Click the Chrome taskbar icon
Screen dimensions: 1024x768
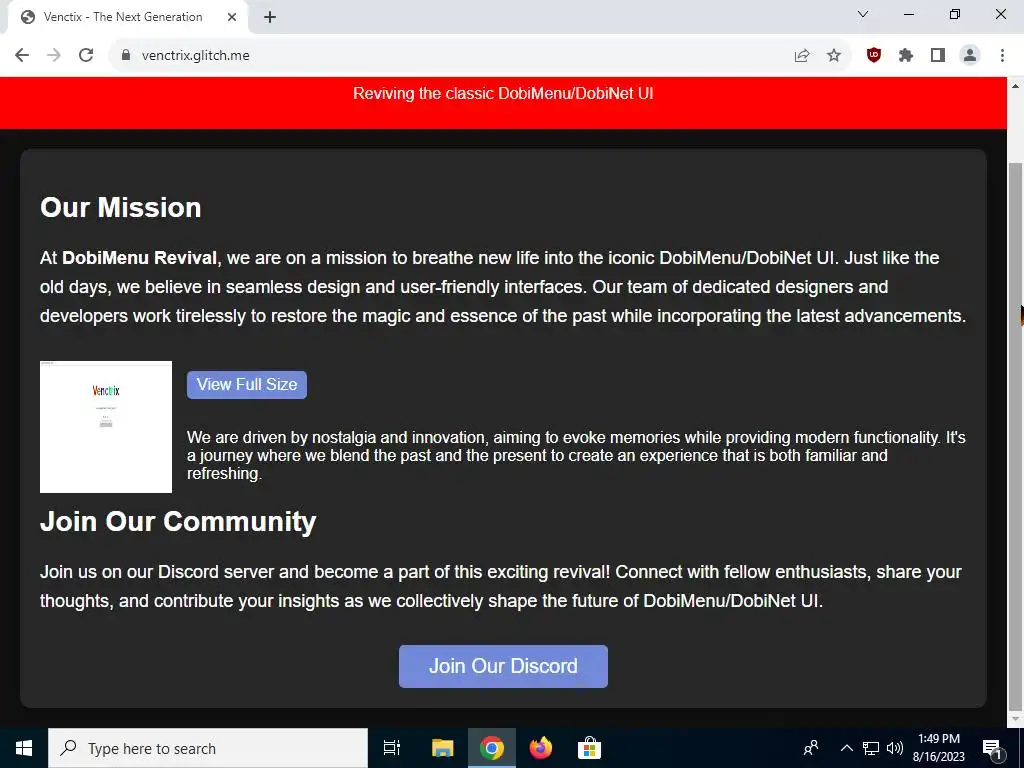point(492,748)
